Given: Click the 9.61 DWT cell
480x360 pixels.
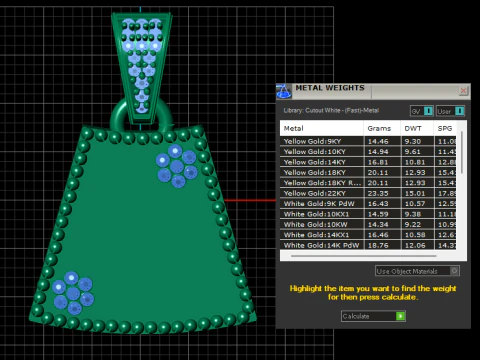Looking at the screenshot, I should pos(417,152).
